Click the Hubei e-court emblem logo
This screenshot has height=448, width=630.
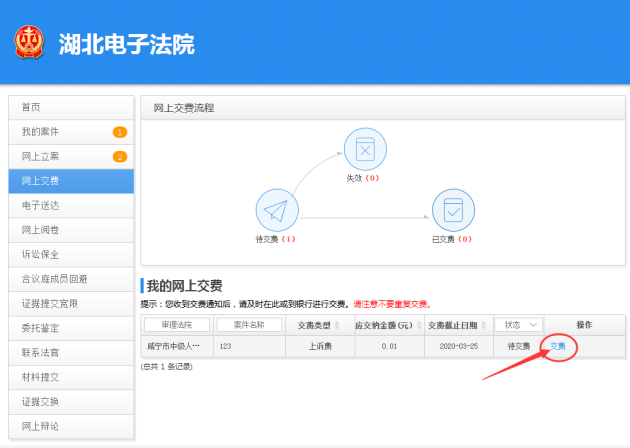pos(29,42)
